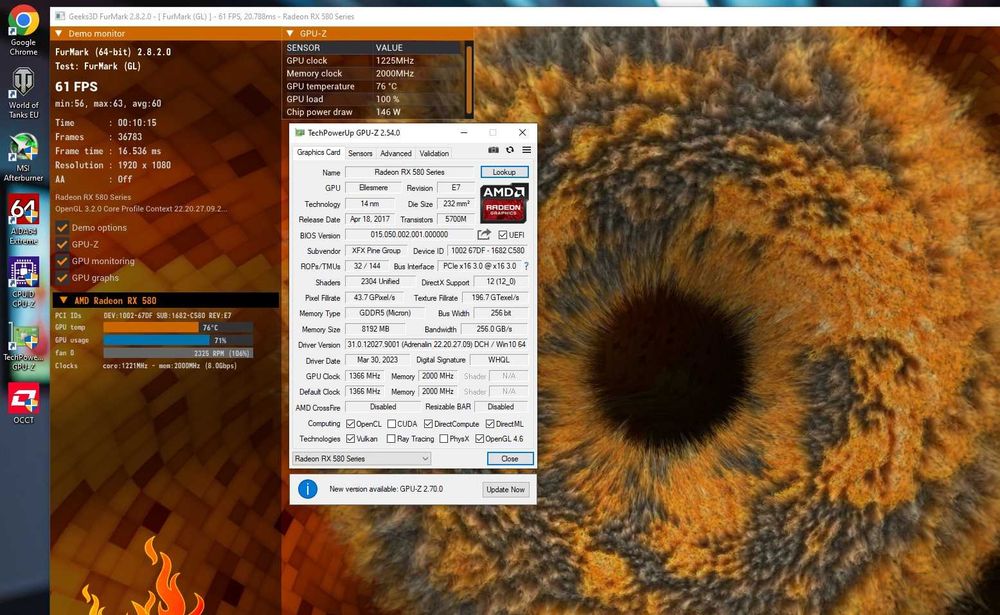This screenshot has width=1000, height=615.
Task: Toggle the GPU graphs checkbox
Action: click(62, 278)
